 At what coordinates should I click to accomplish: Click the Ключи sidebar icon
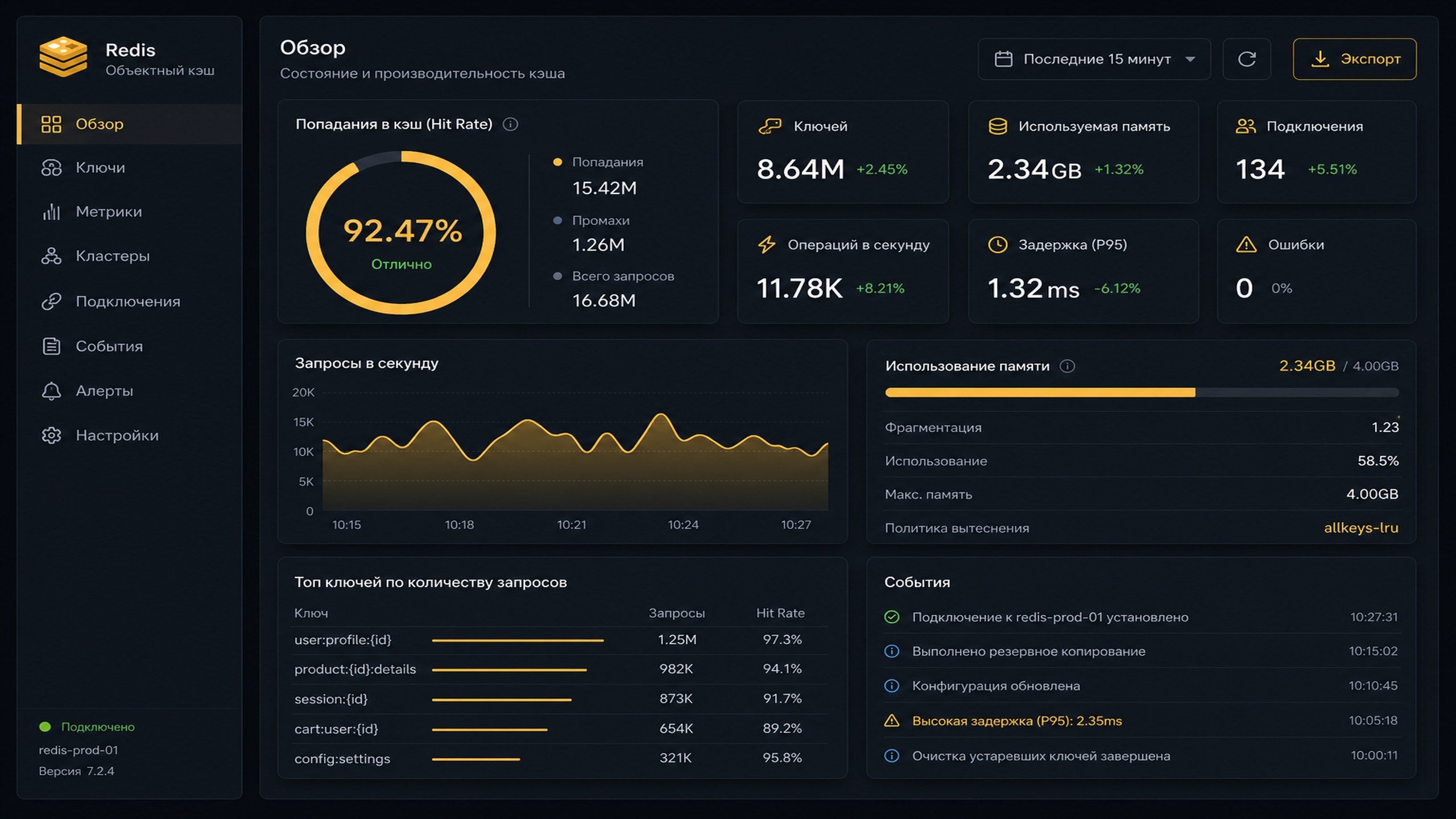tap(51, 168)
